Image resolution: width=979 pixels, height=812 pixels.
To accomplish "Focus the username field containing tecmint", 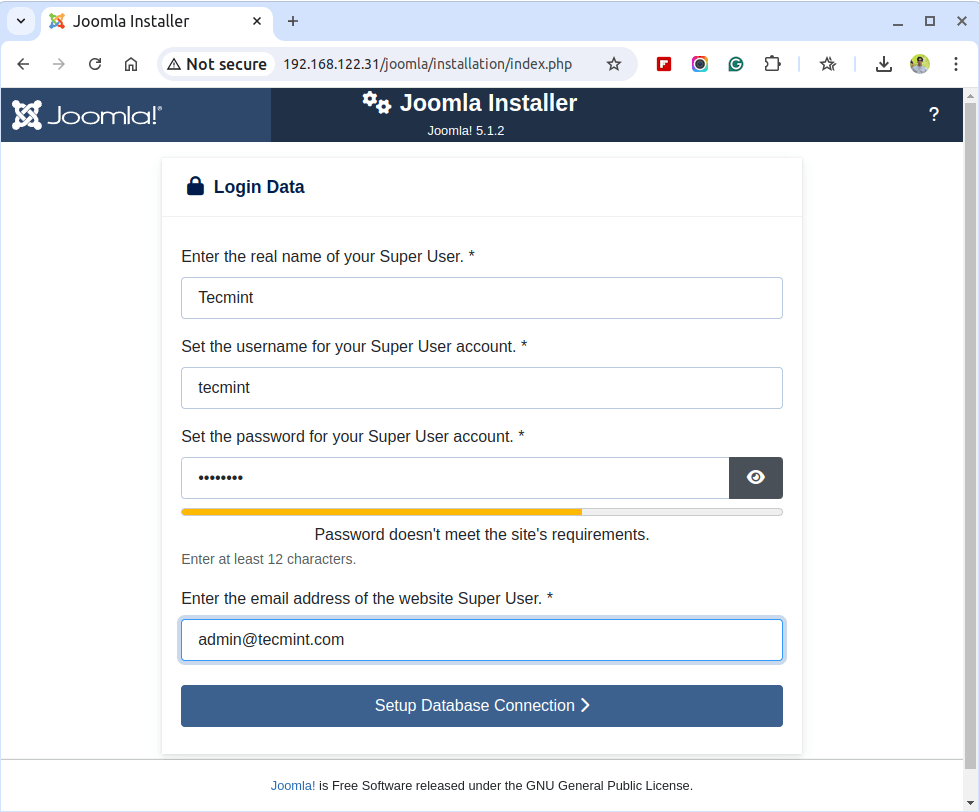I will (481, 388).
